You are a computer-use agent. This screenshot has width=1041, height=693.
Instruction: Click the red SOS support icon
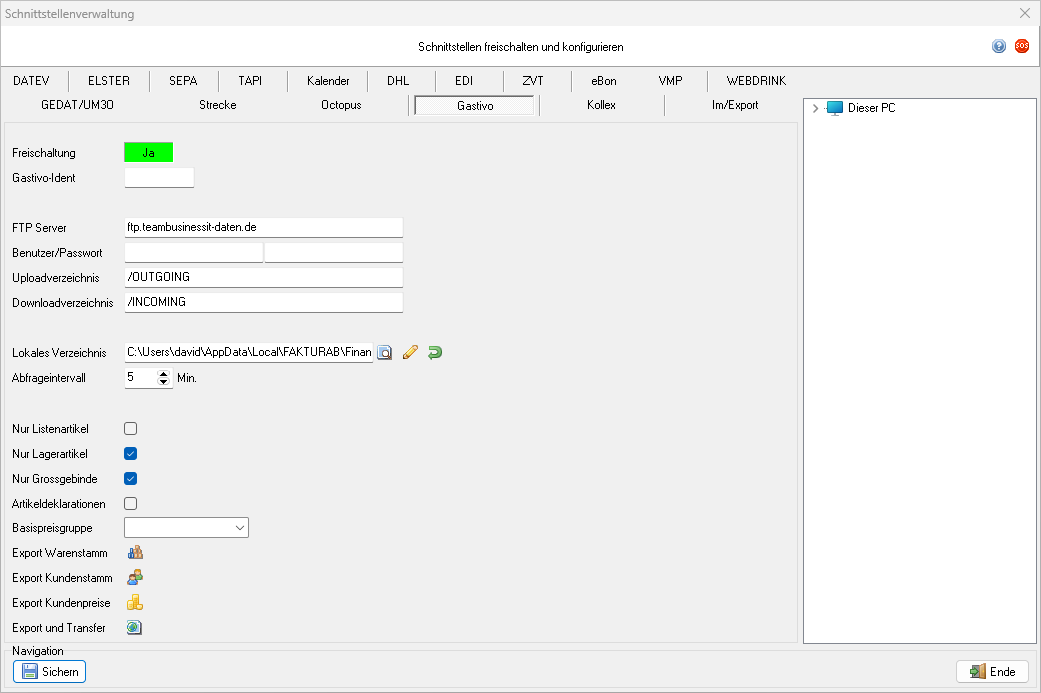[1021, 46]
